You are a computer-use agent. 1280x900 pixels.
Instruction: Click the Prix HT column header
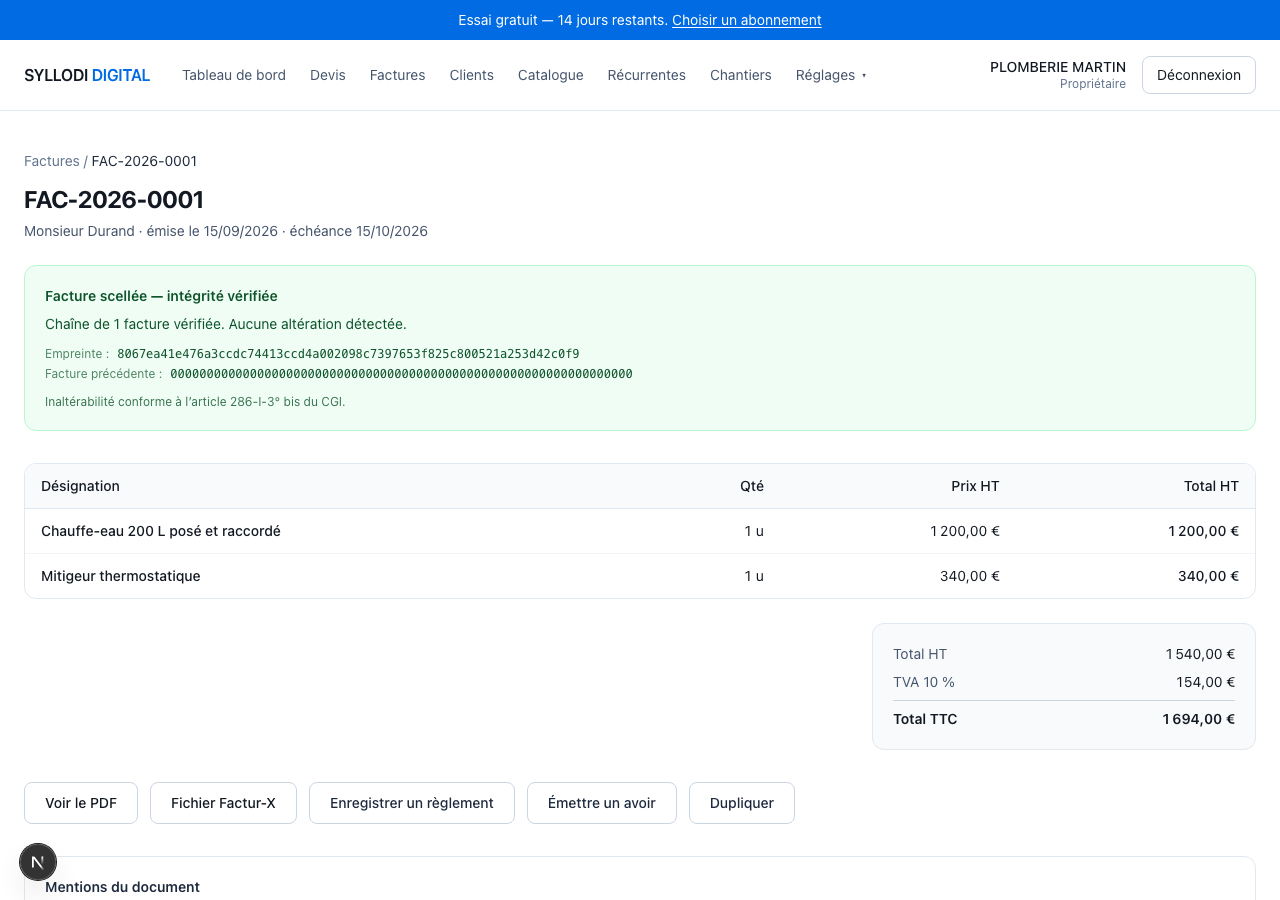[x=975, y=486]
